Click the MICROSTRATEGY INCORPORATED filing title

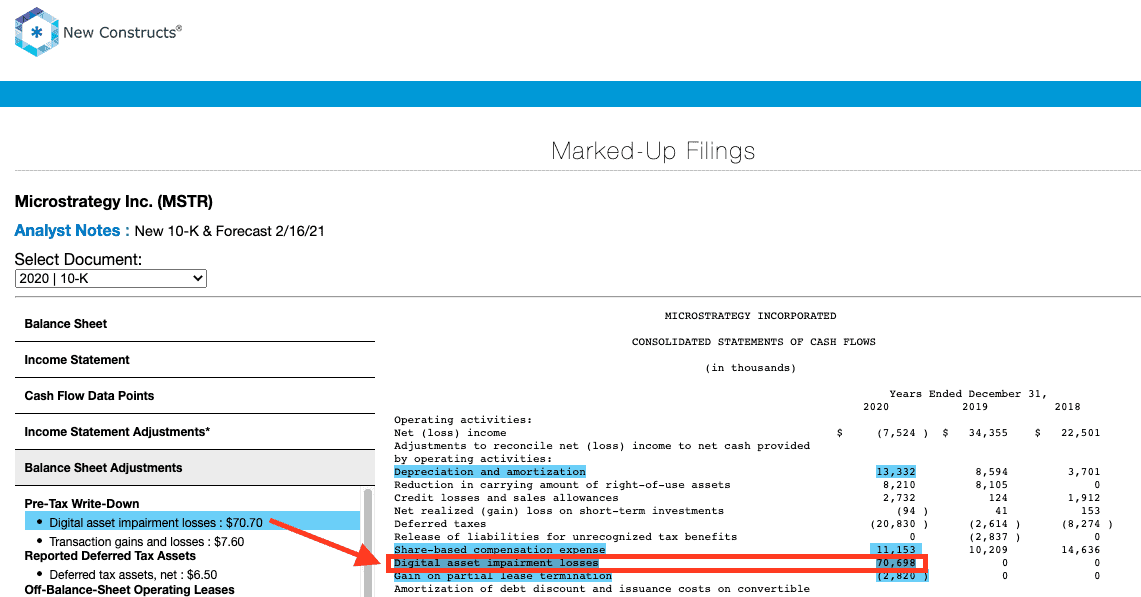[750, 316]
